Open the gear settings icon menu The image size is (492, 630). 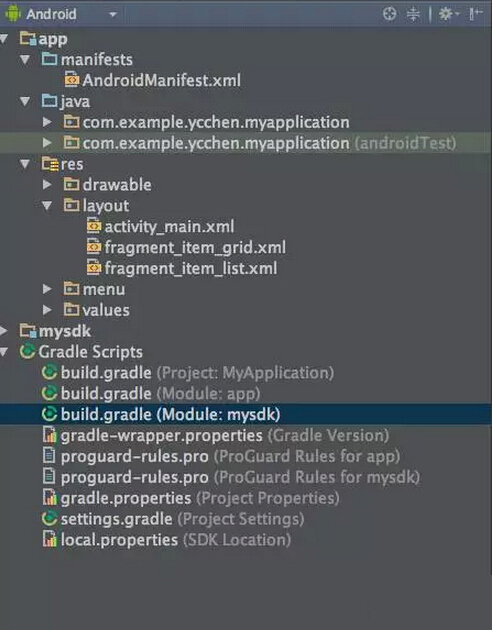click(x=448, y=14)
